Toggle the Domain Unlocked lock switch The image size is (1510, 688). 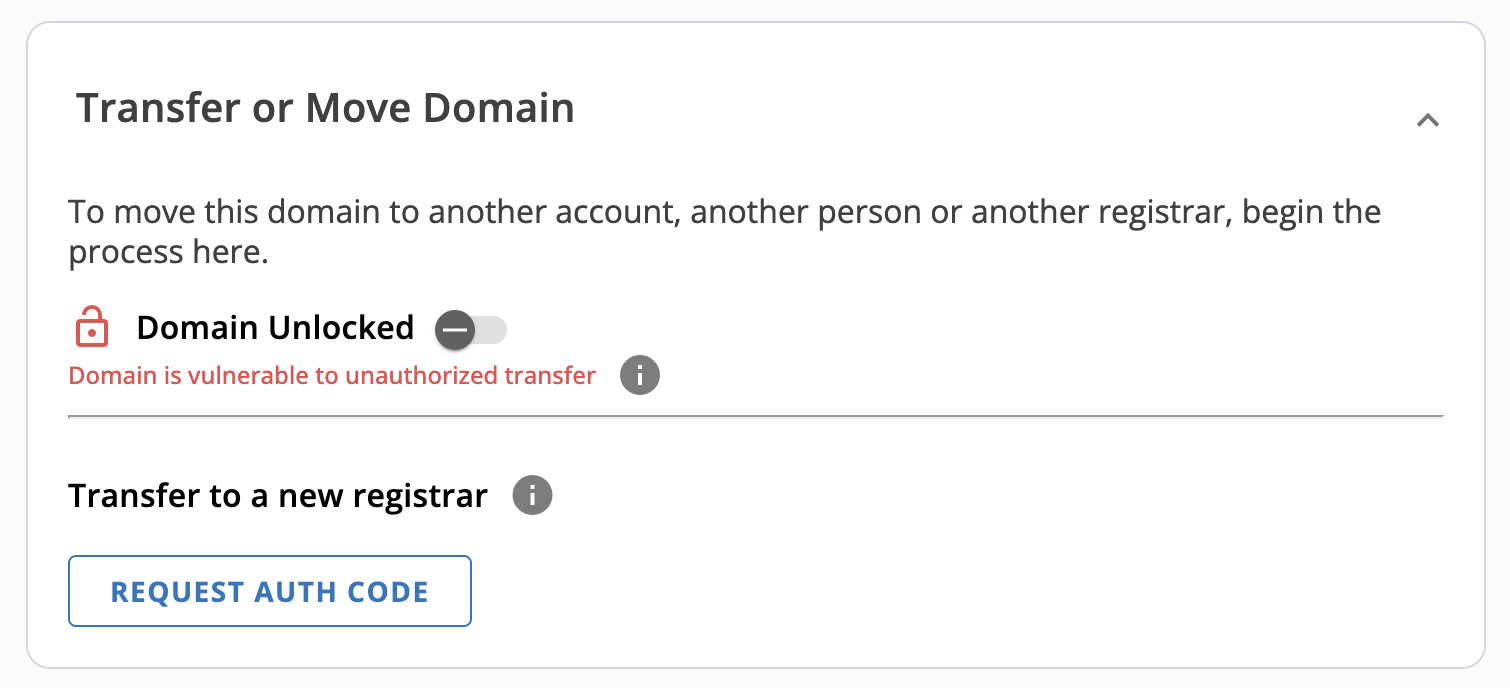471,329
